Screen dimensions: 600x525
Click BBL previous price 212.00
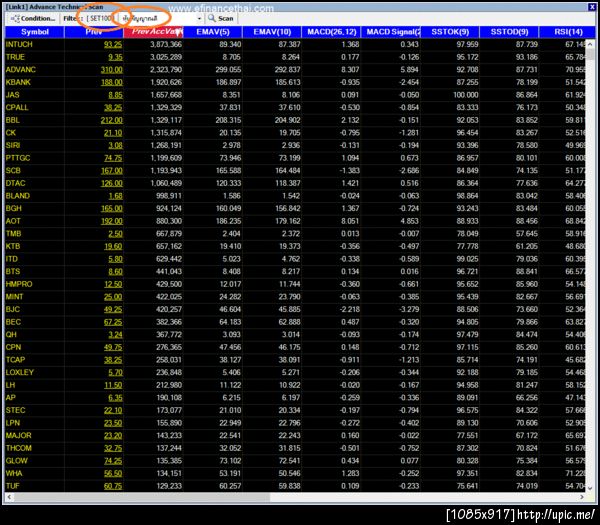coord(112,120)
